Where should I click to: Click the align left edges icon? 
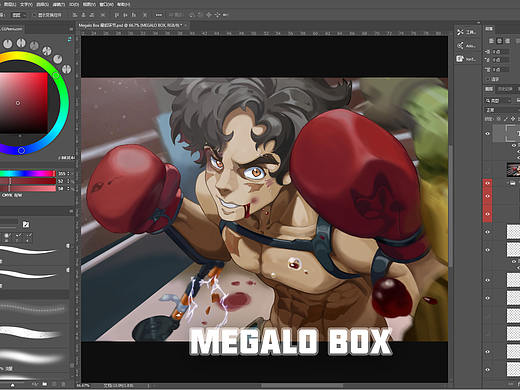[75, 15]
